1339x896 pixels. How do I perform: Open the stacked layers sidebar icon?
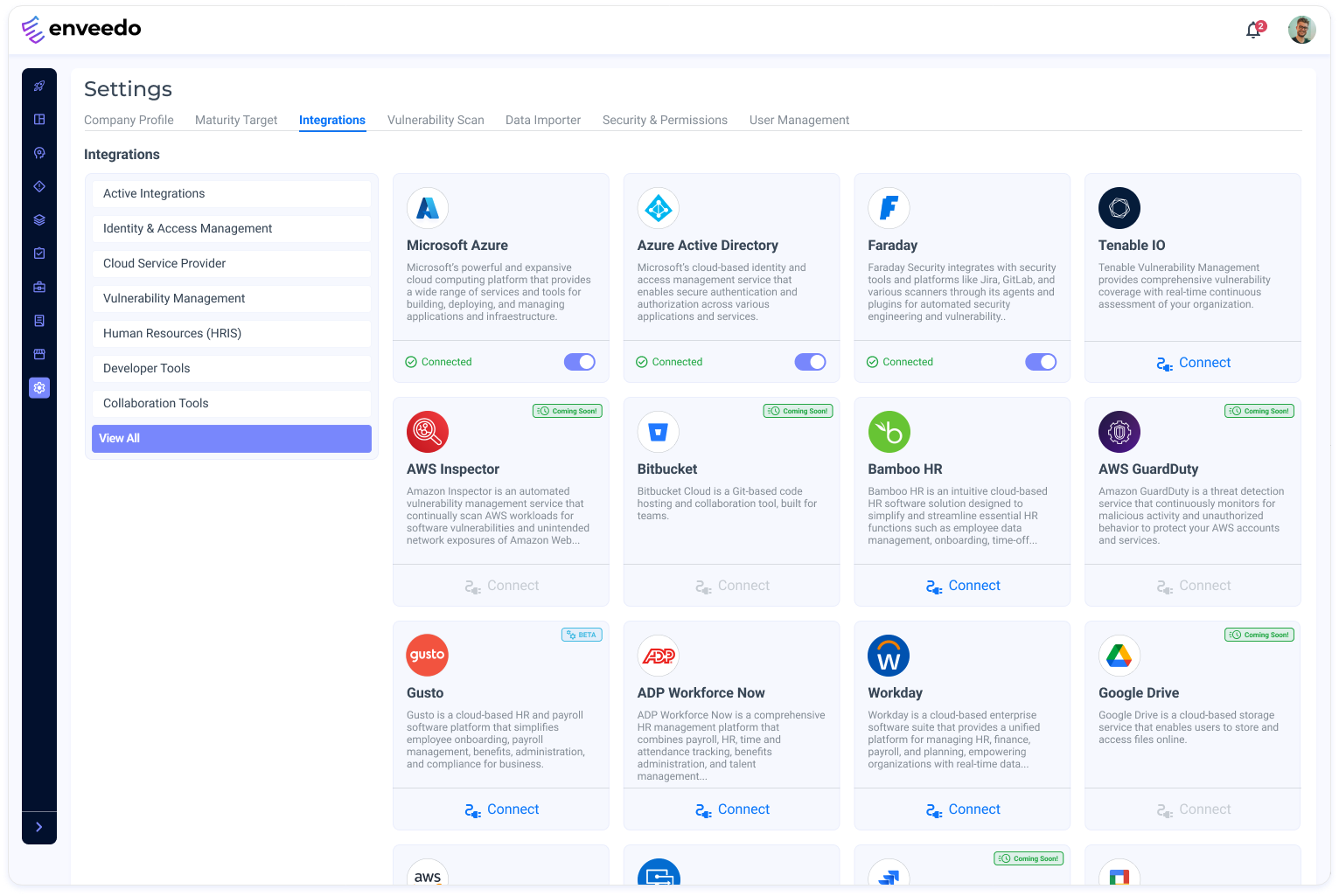coord(39,219)
